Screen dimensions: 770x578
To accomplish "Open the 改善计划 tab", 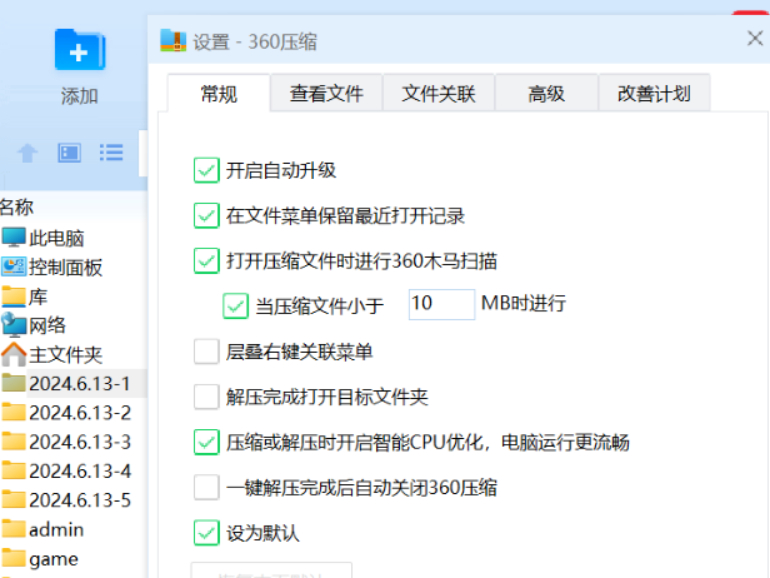I will [x=654, y=93].
